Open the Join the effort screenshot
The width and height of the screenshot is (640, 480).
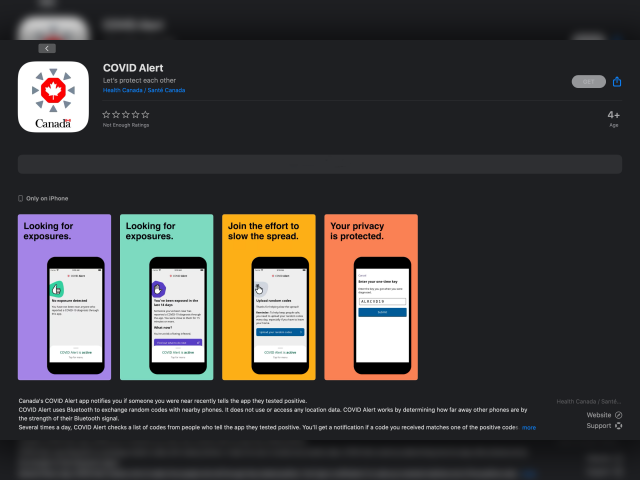[x=269, y=297]
